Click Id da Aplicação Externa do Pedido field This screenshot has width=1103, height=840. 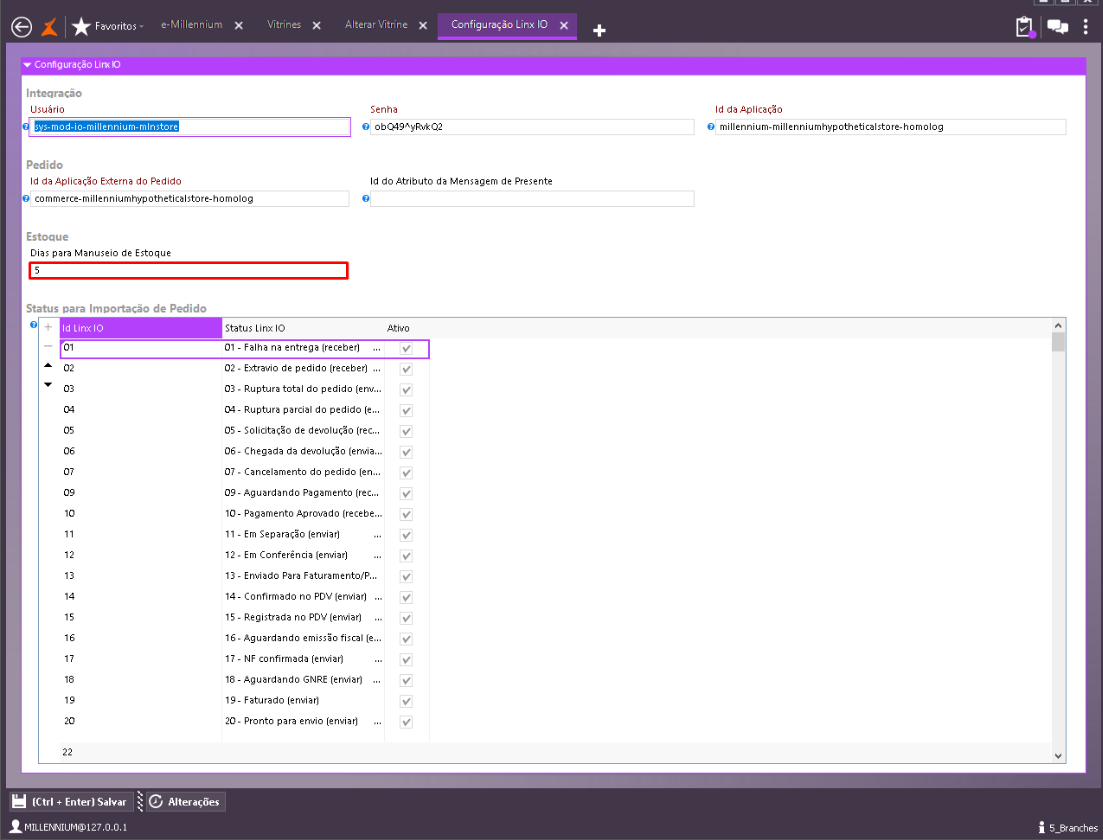pyautogui.click(x=190, y=198)
